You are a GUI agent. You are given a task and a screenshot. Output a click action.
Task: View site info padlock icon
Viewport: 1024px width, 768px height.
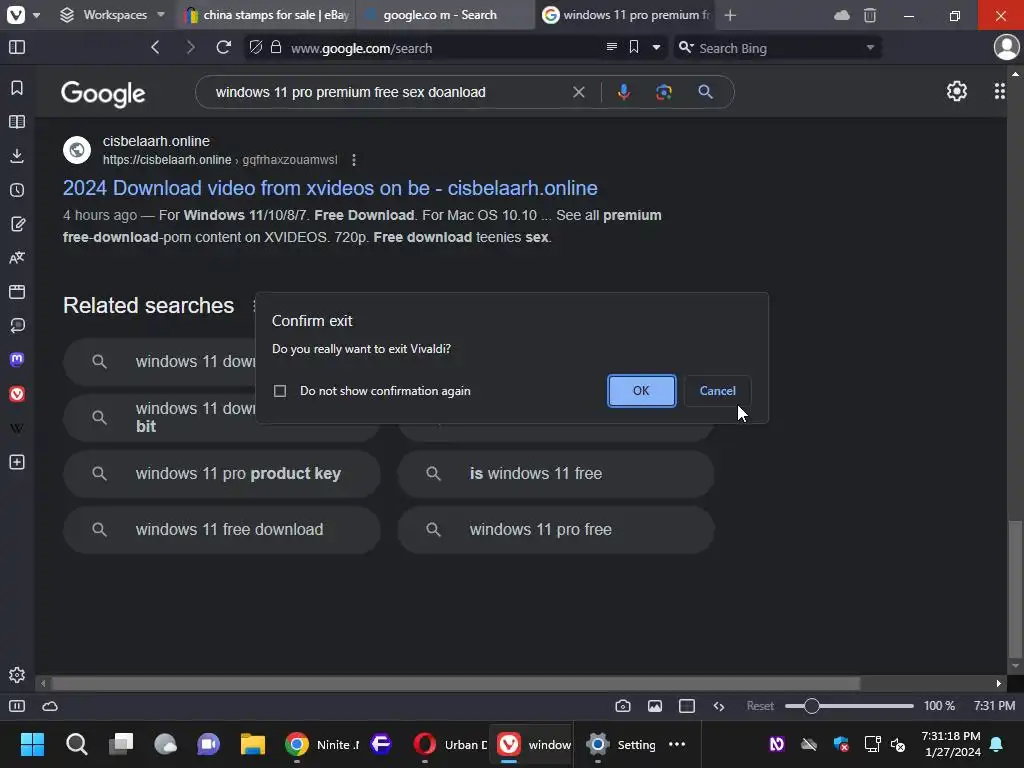tap(276, 47)
